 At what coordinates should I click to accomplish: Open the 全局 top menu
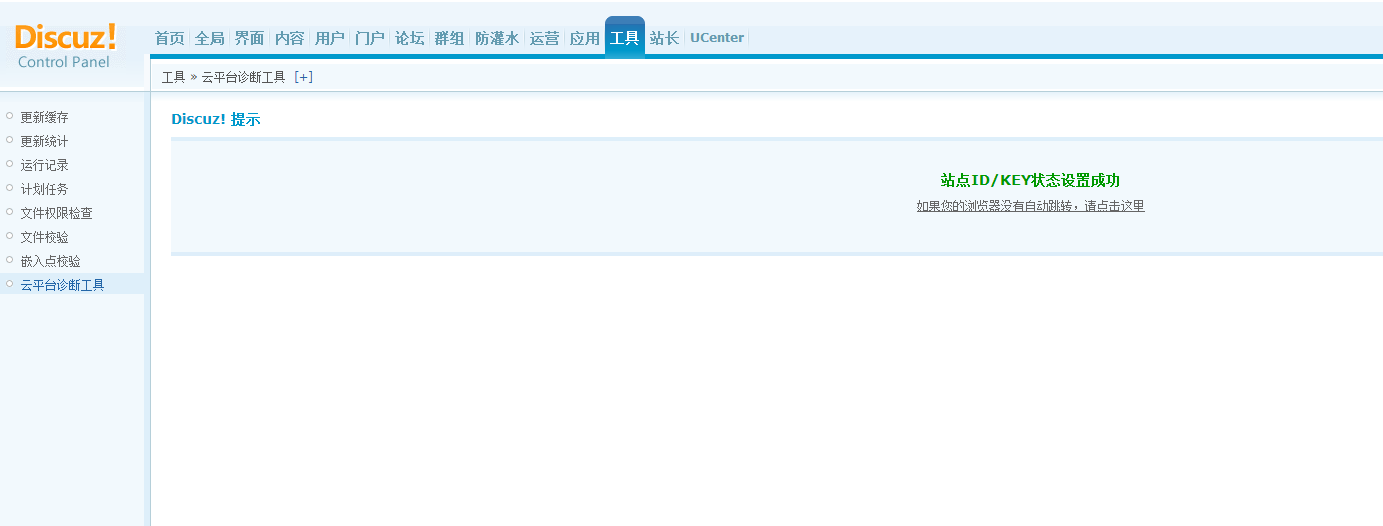[x=209, y=38]
